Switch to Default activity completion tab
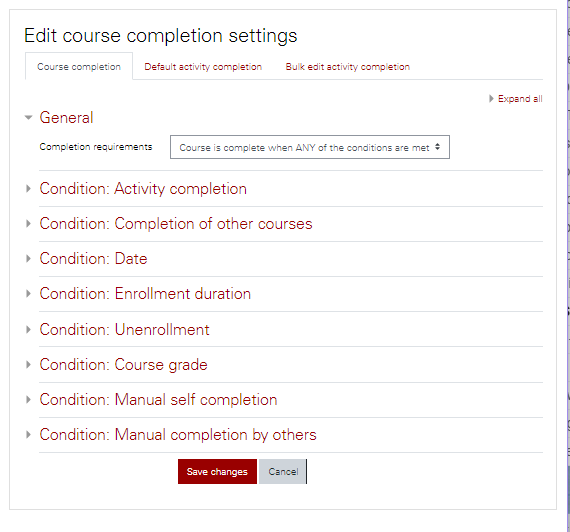 (x=203, y=67)
